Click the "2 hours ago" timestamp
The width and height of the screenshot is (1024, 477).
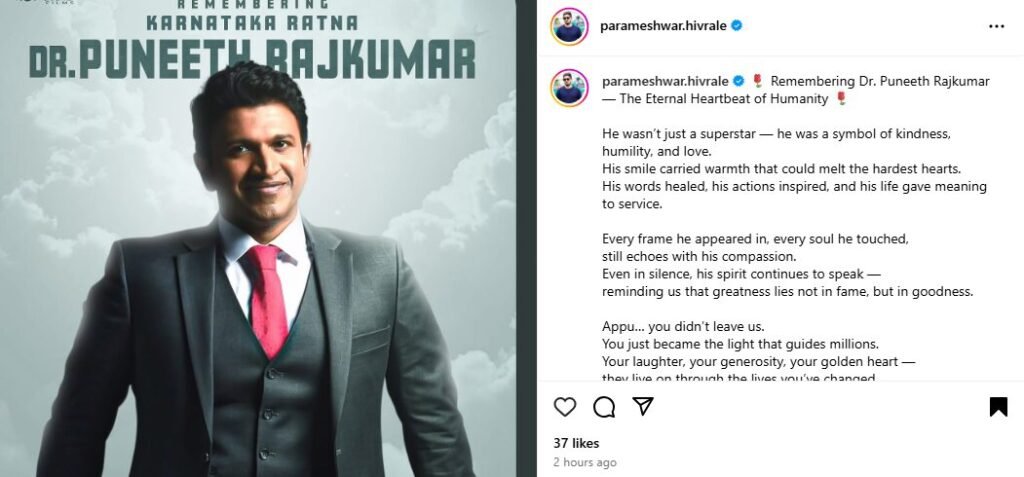click(x=585, y=462)
